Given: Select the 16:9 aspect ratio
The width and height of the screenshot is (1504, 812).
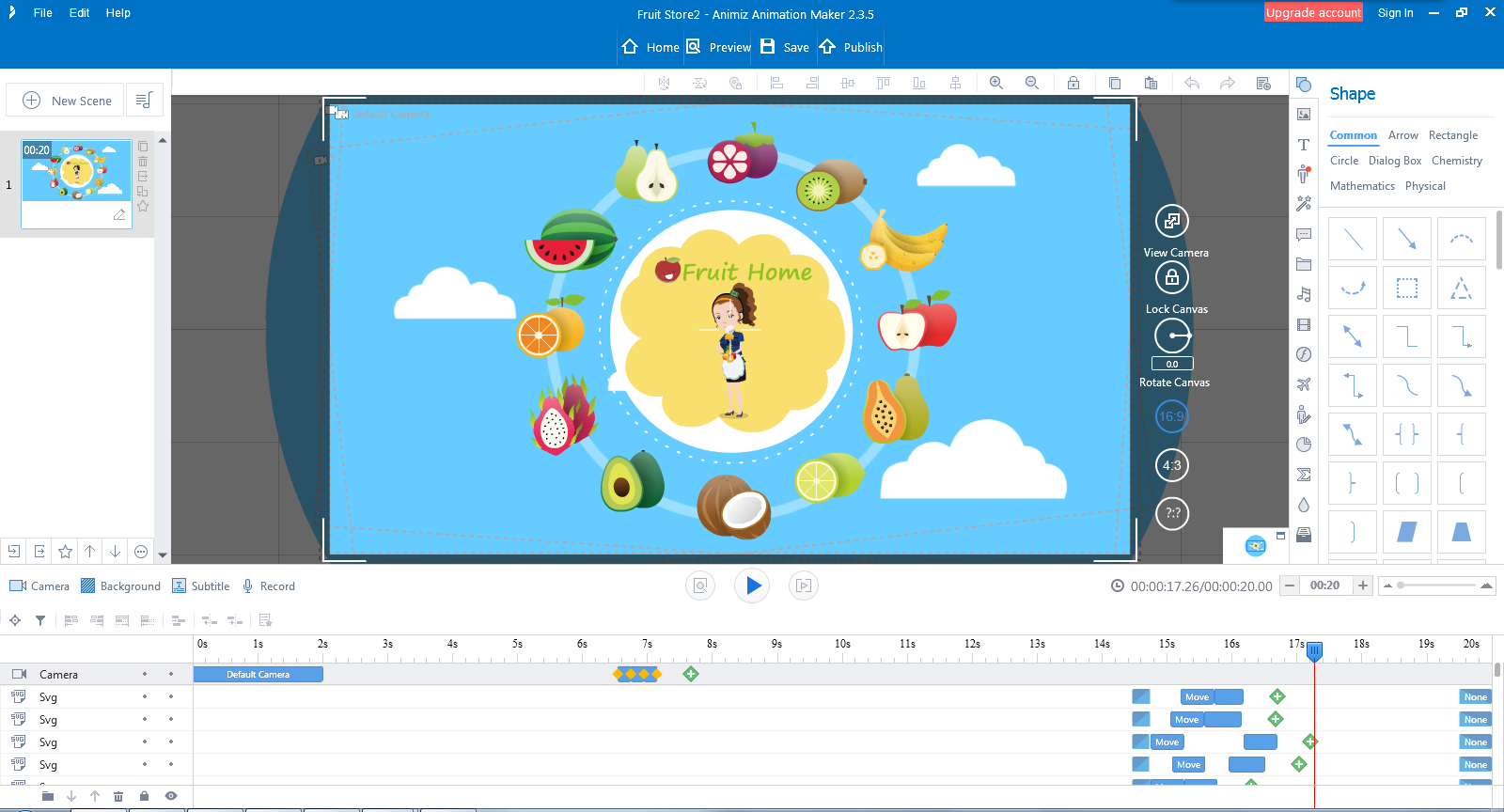Looking at the screenshot, I should coord(1171,416).
